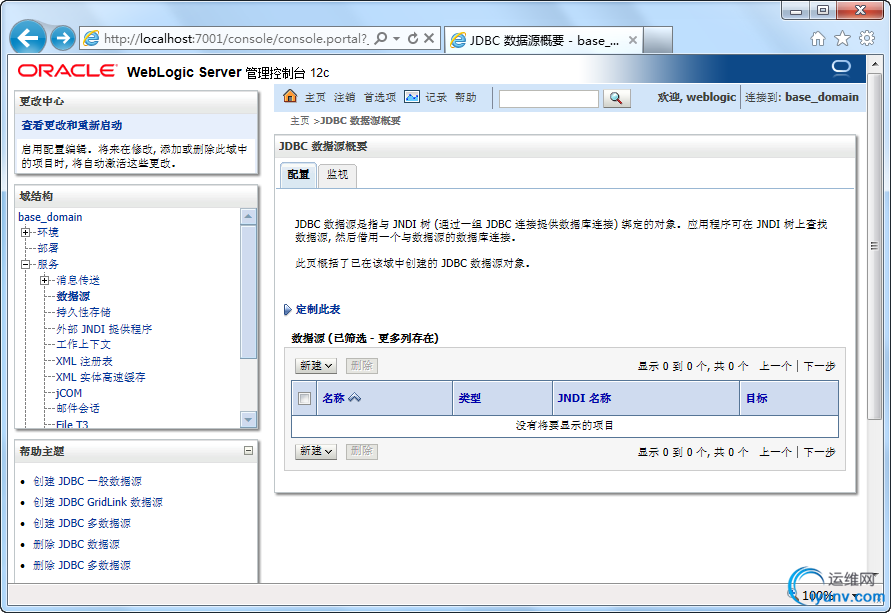Click the console home house icon
Screen dimensions: 891x613
click(290, 96)
